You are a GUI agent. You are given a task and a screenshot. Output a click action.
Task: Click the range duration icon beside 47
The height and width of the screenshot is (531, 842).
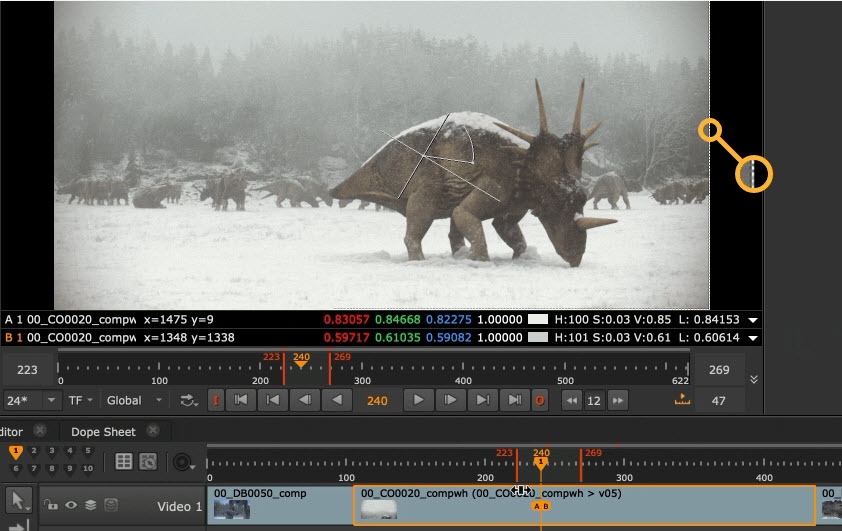click(682, 399)
